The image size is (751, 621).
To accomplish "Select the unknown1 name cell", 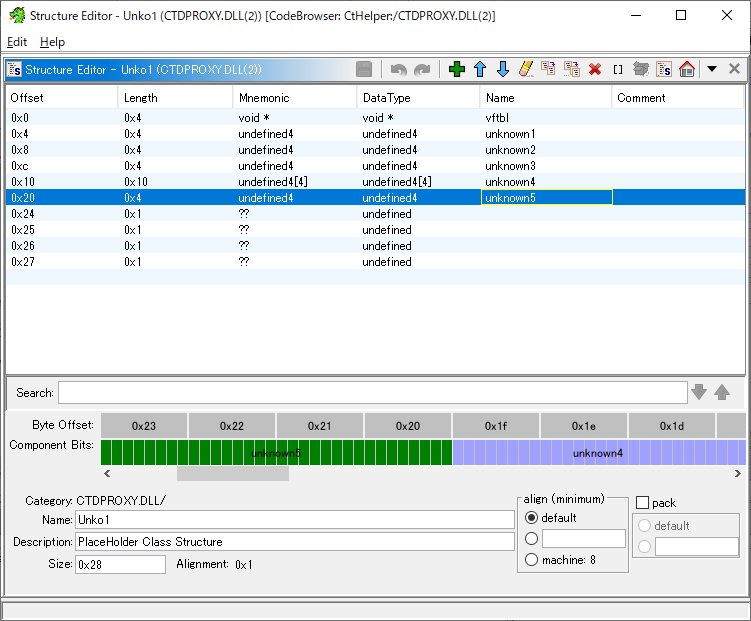I will click(546, 134).
